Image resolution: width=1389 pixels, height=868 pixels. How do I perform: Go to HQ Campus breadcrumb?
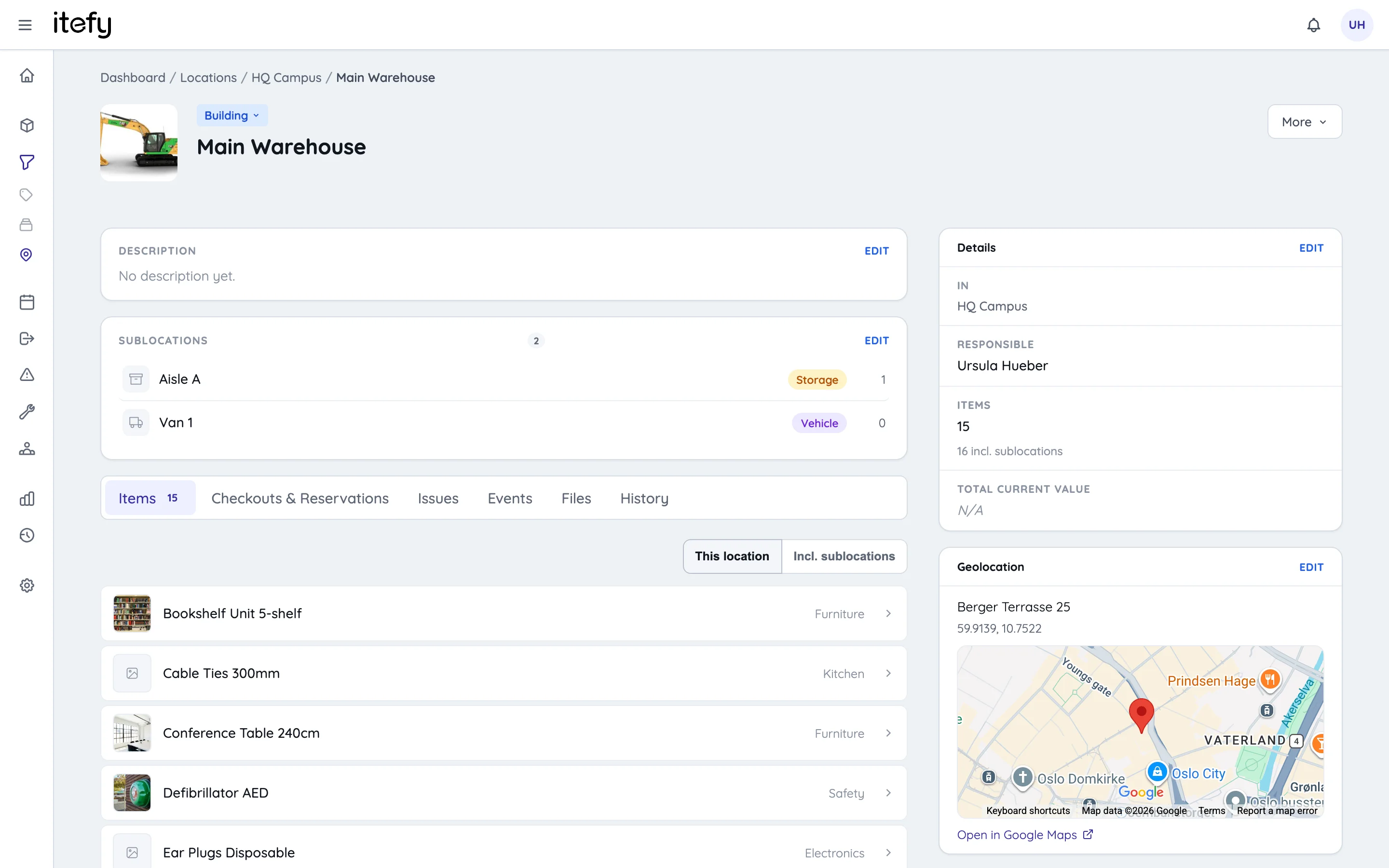[286, 78]
